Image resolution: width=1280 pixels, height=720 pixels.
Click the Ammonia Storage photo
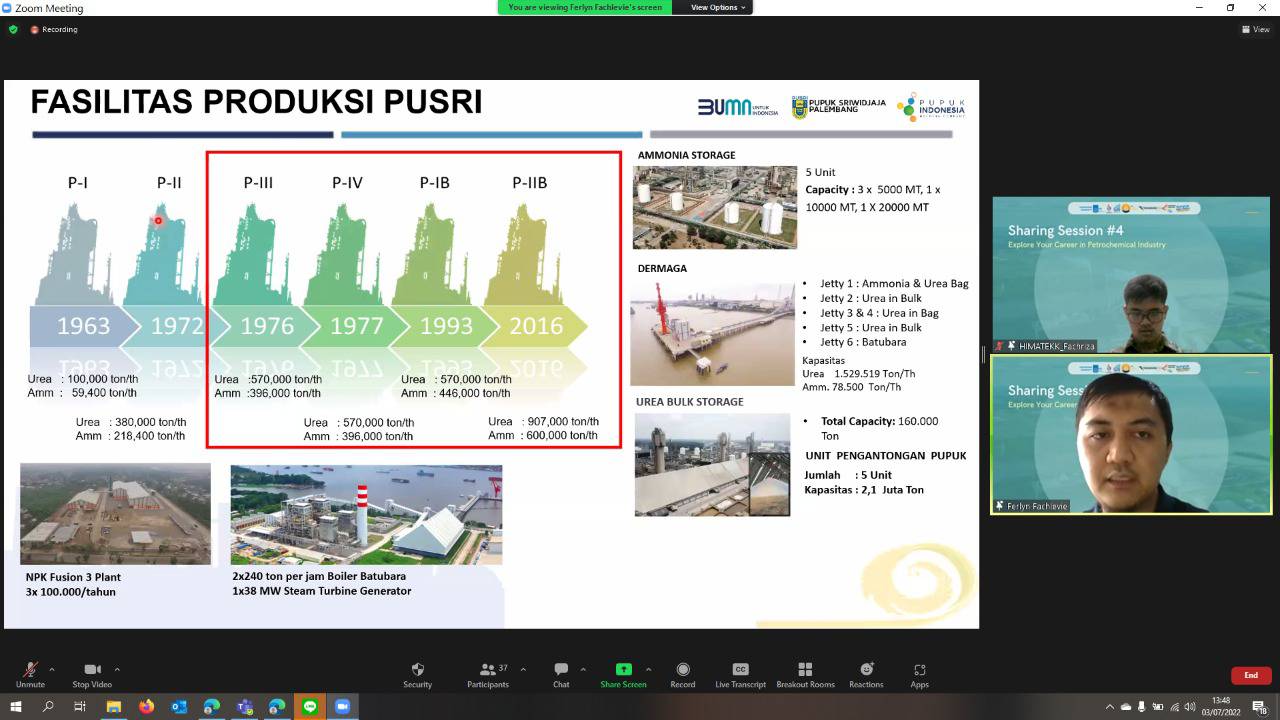coord(715,207)
